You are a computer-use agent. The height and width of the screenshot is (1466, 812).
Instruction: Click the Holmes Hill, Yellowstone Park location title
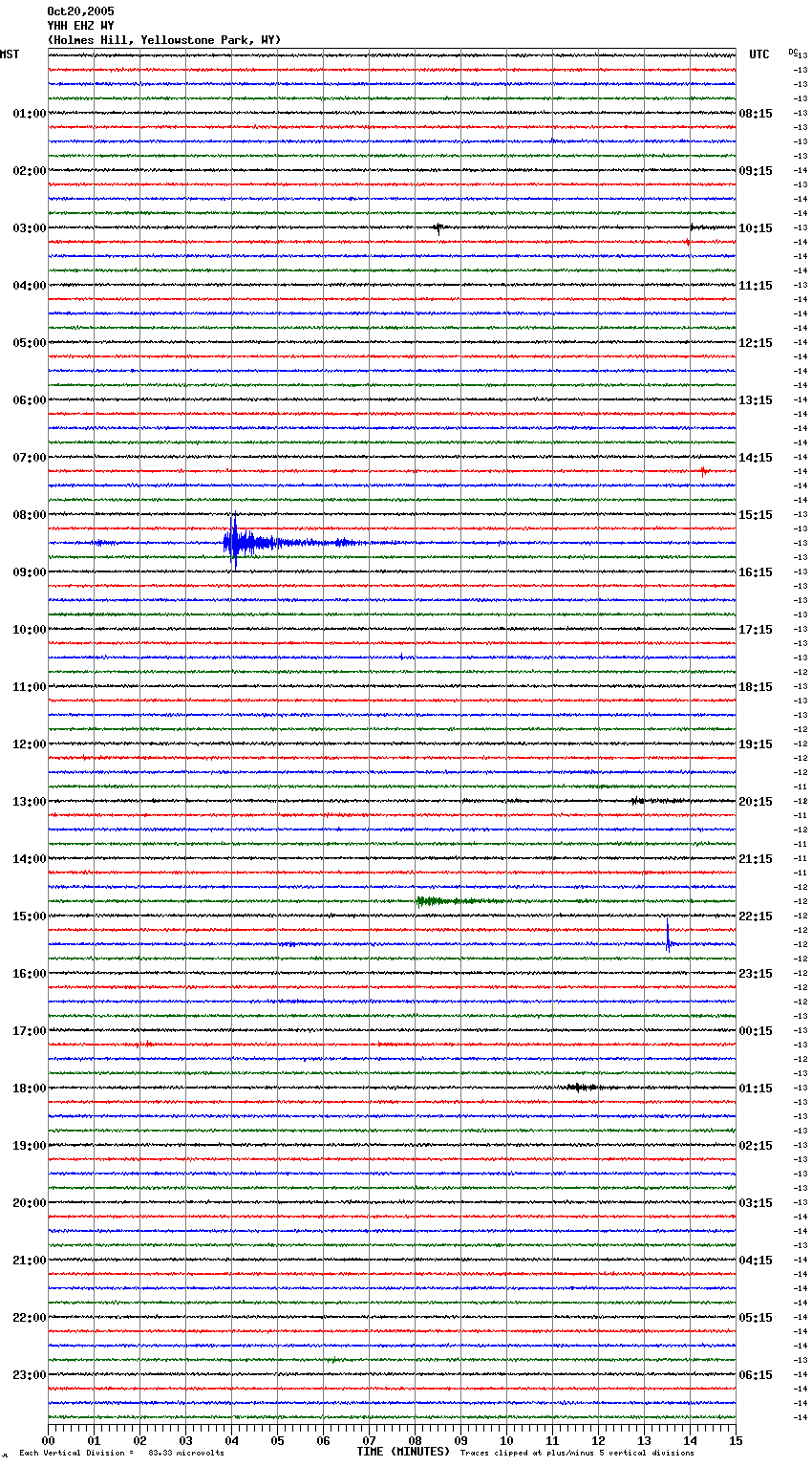(x=164, y=40)
